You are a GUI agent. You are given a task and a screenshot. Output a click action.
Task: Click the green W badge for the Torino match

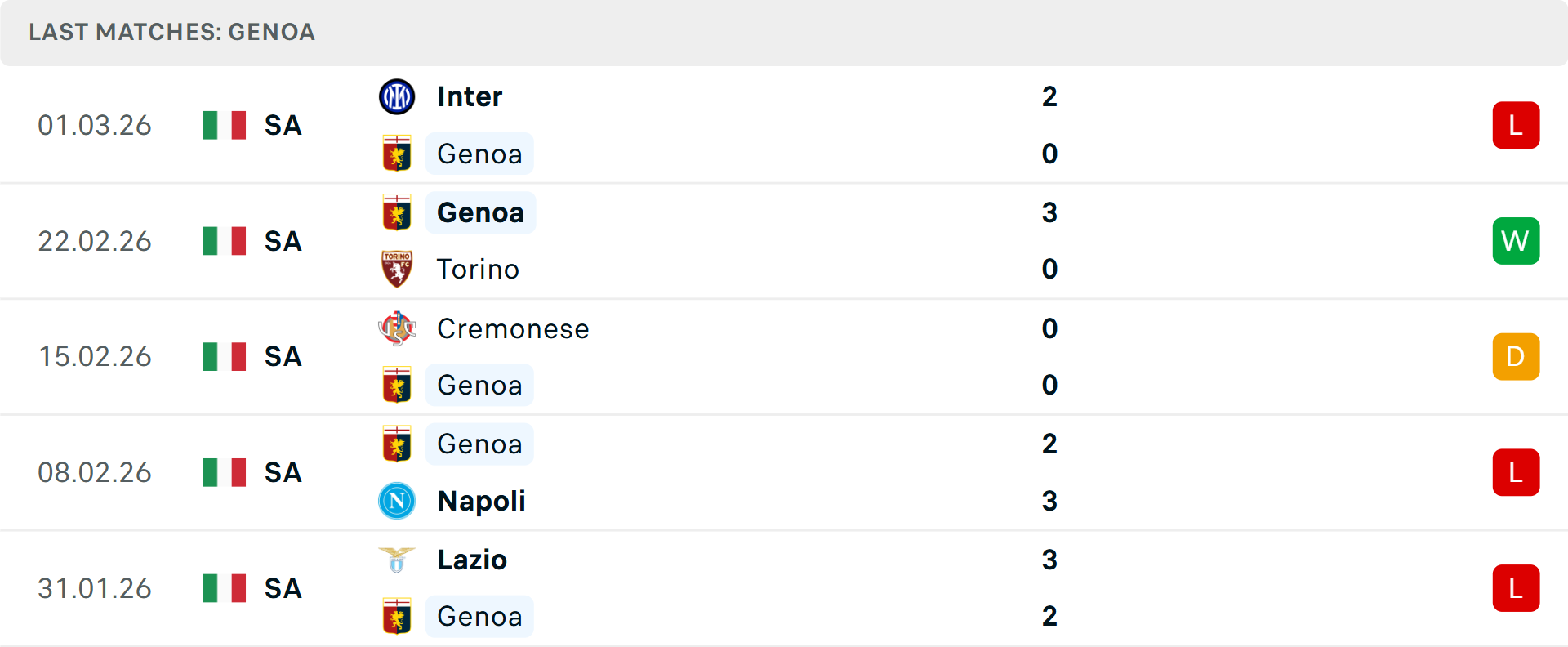point(1516,240)
